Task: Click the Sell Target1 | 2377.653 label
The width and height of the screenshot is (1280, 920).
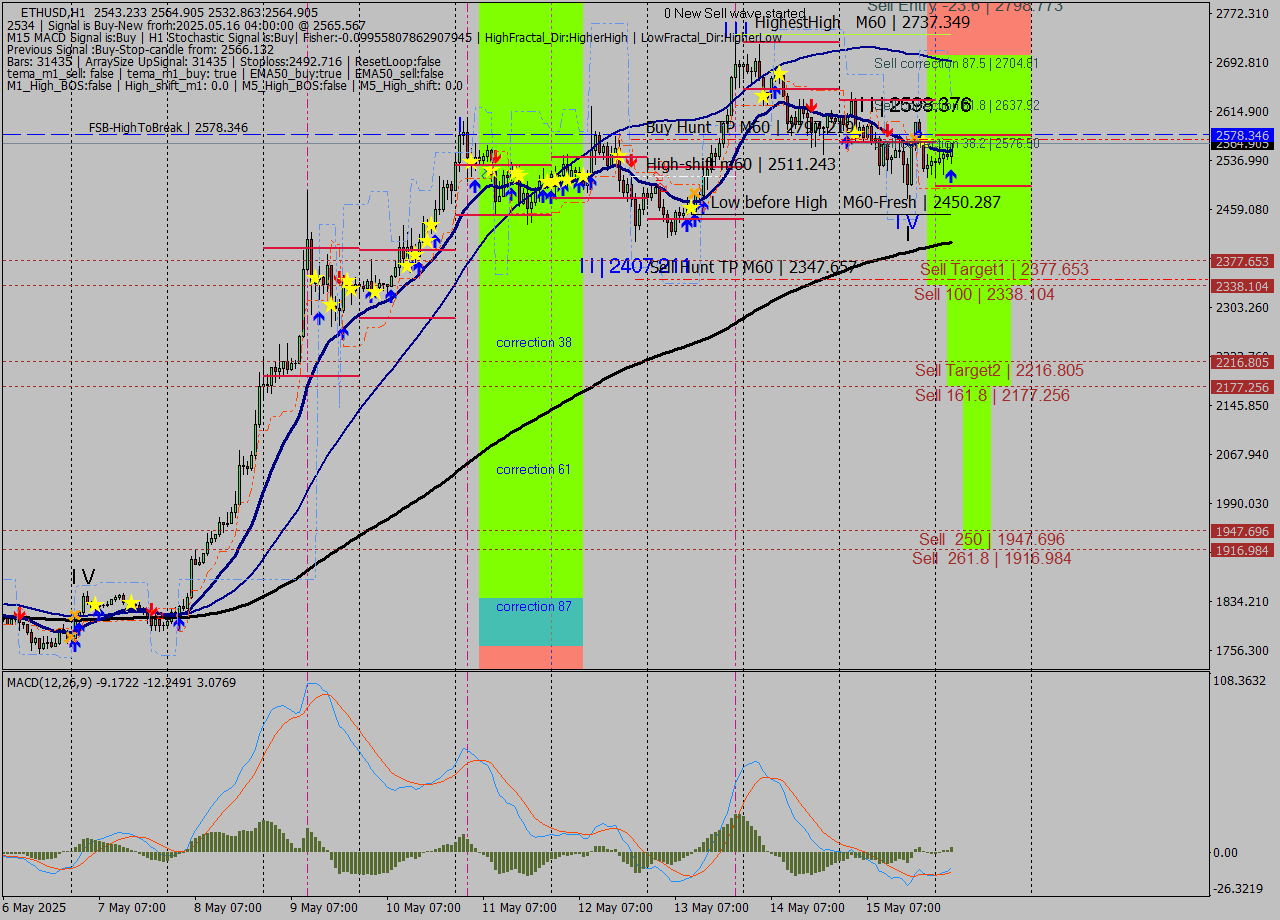Action: [1004, 270]
